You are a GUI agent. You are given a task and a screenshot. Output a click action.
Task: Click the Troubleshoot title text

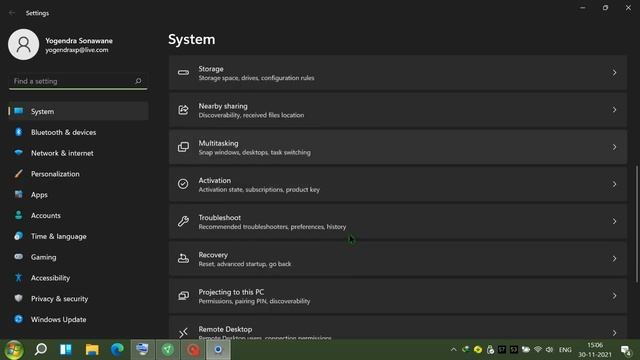point(220,218)
